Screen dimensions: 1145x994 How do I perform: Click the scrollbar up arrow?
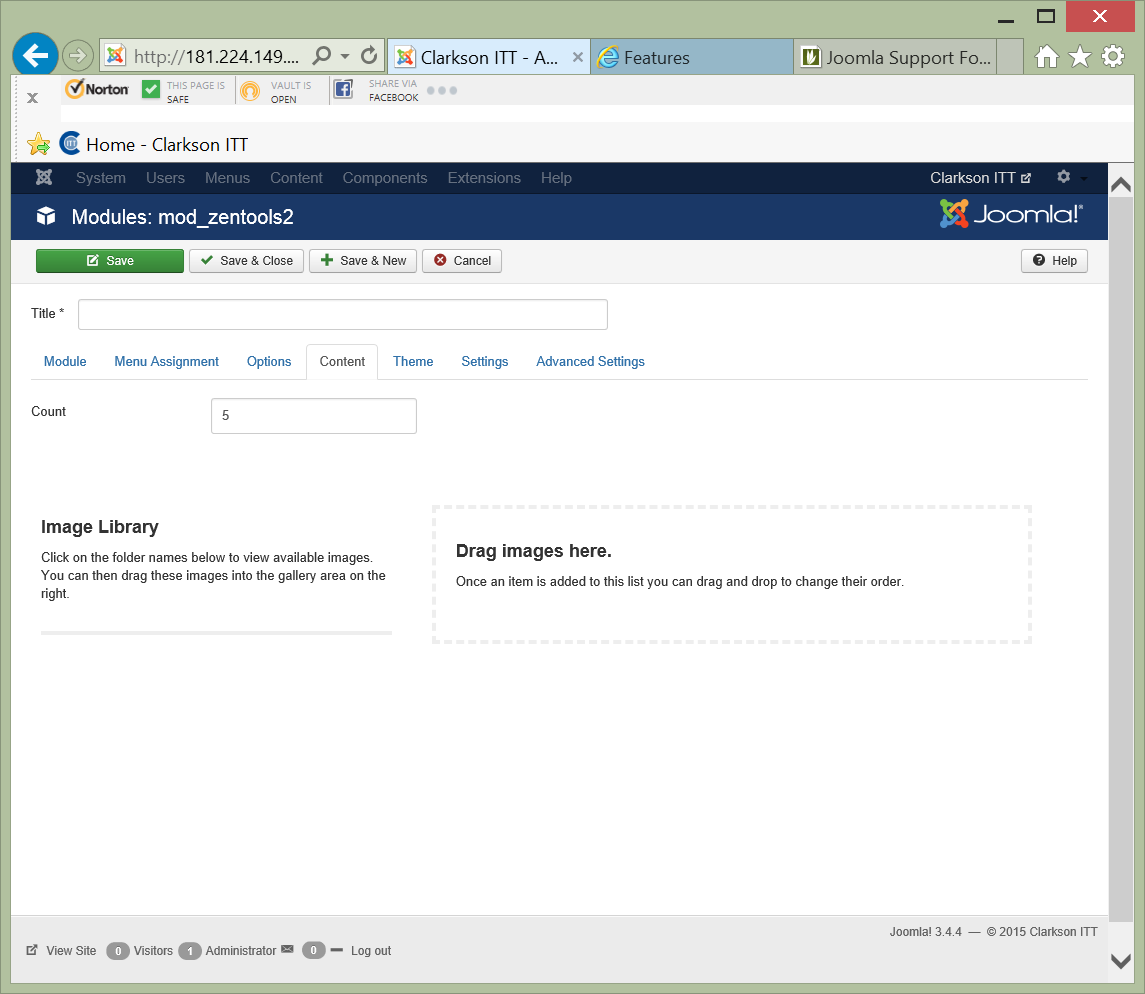[1121, 185]
